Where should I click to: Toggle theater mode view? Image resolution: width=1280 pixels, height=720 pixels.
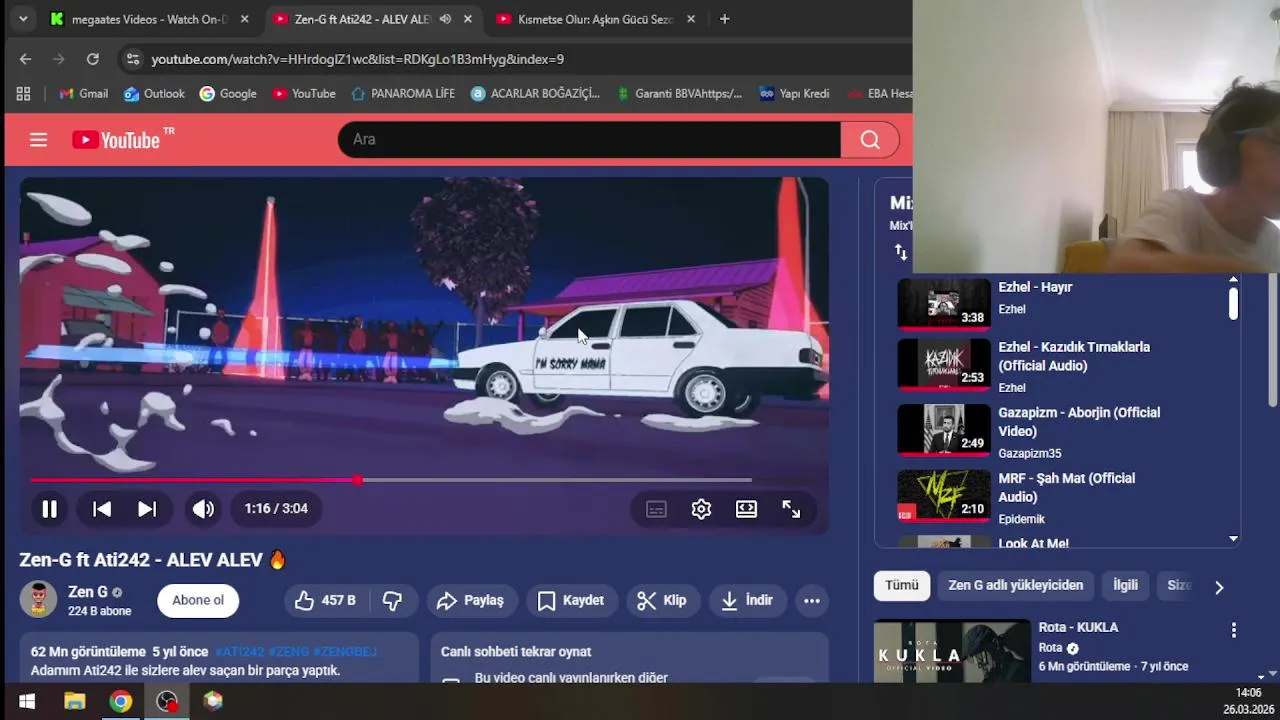coord(746,509)
